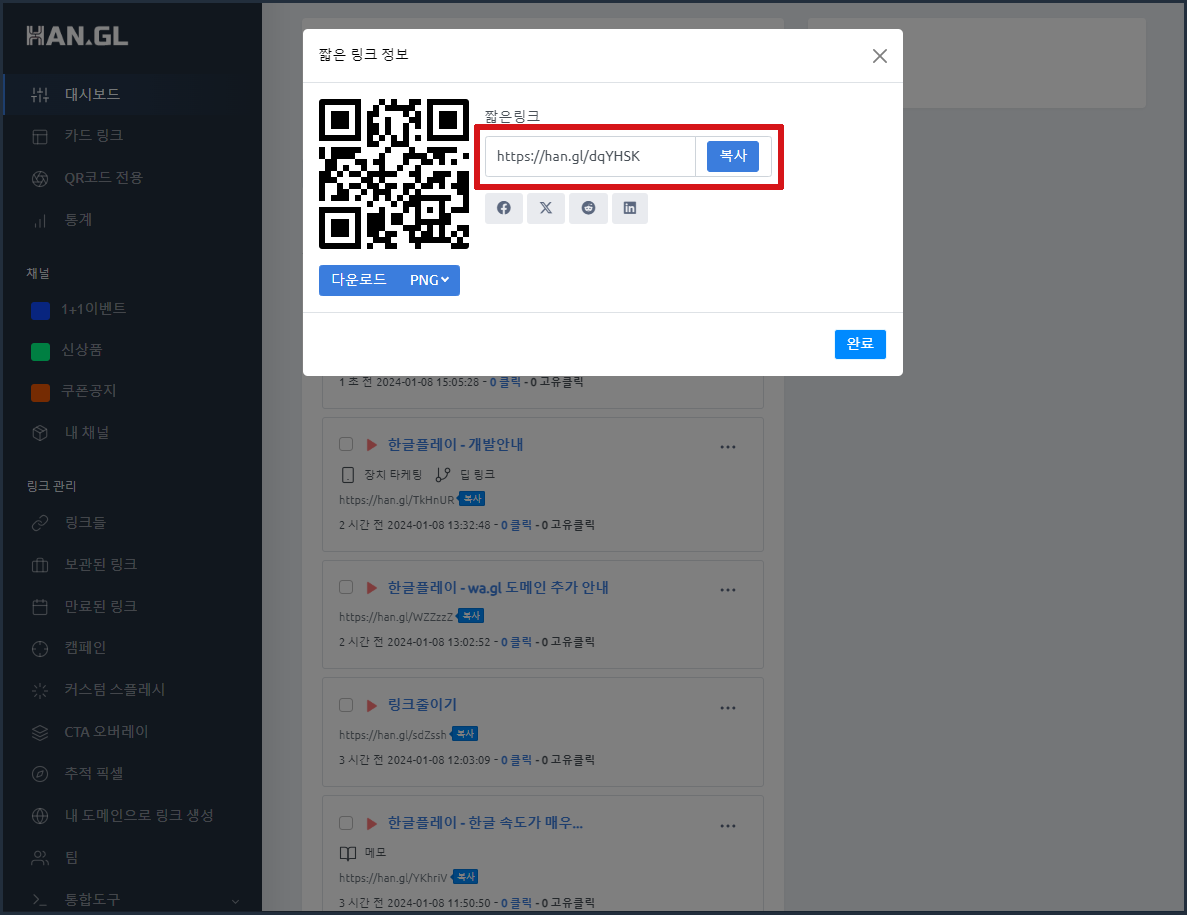Image resolution: width=1187 pixels, height=915 pixels.
Task: Open options menu for wa.gl 도메인 추가 안내
Action: pyautogui.click(x=728, y=590)
